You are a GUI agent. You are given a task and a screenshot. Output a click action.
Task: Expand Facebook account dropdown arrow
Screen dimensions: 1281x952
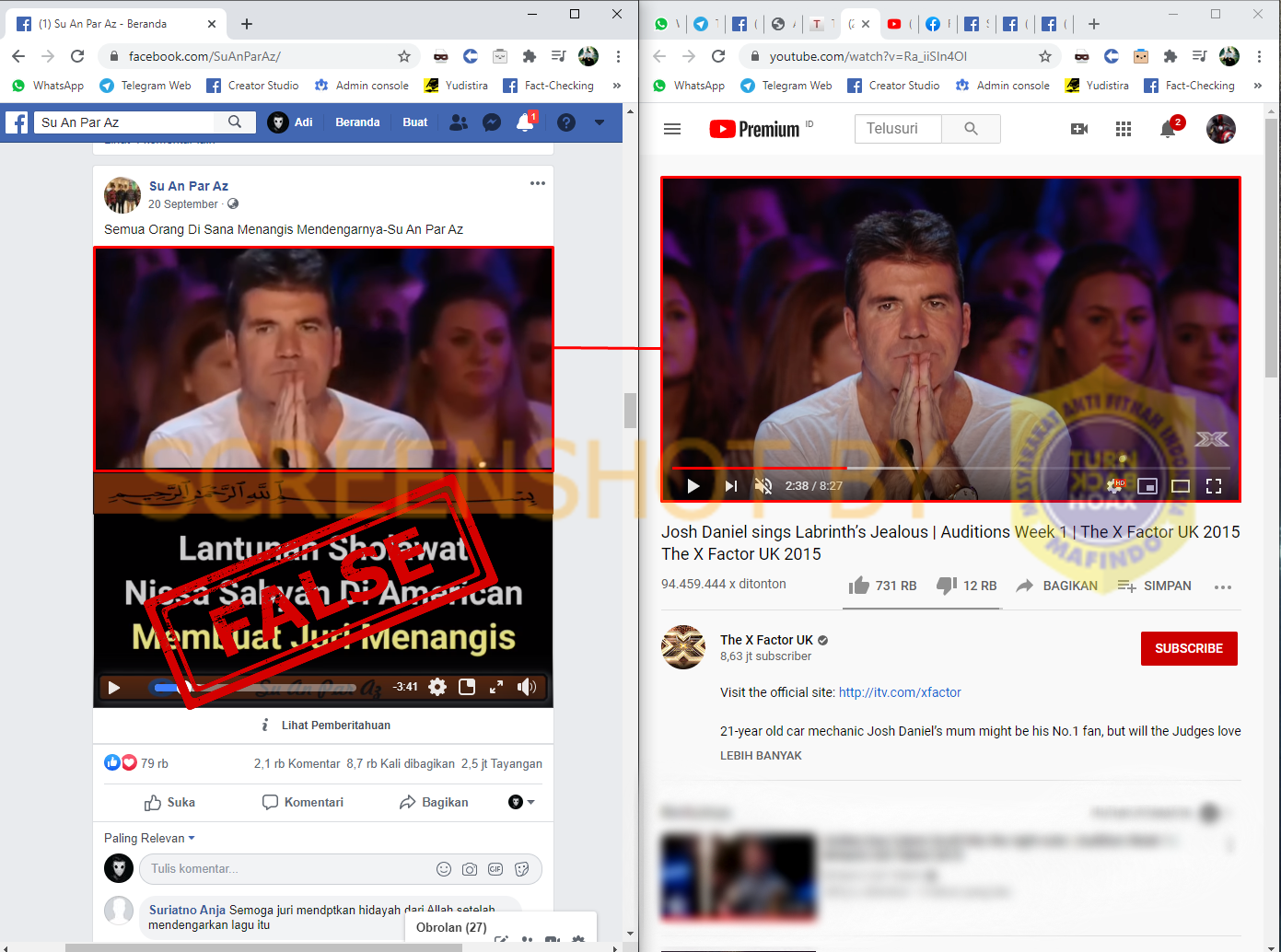point(600,122)
